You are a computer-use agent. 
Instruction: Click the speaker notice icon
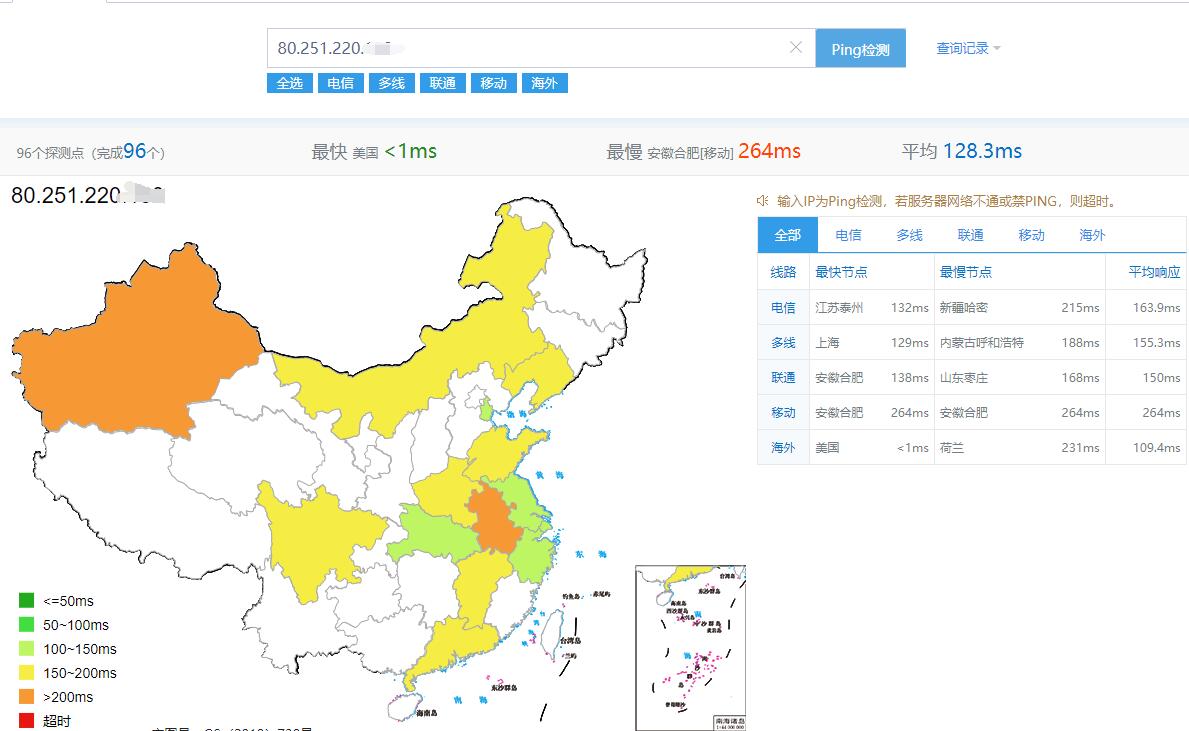pos(763,201)
